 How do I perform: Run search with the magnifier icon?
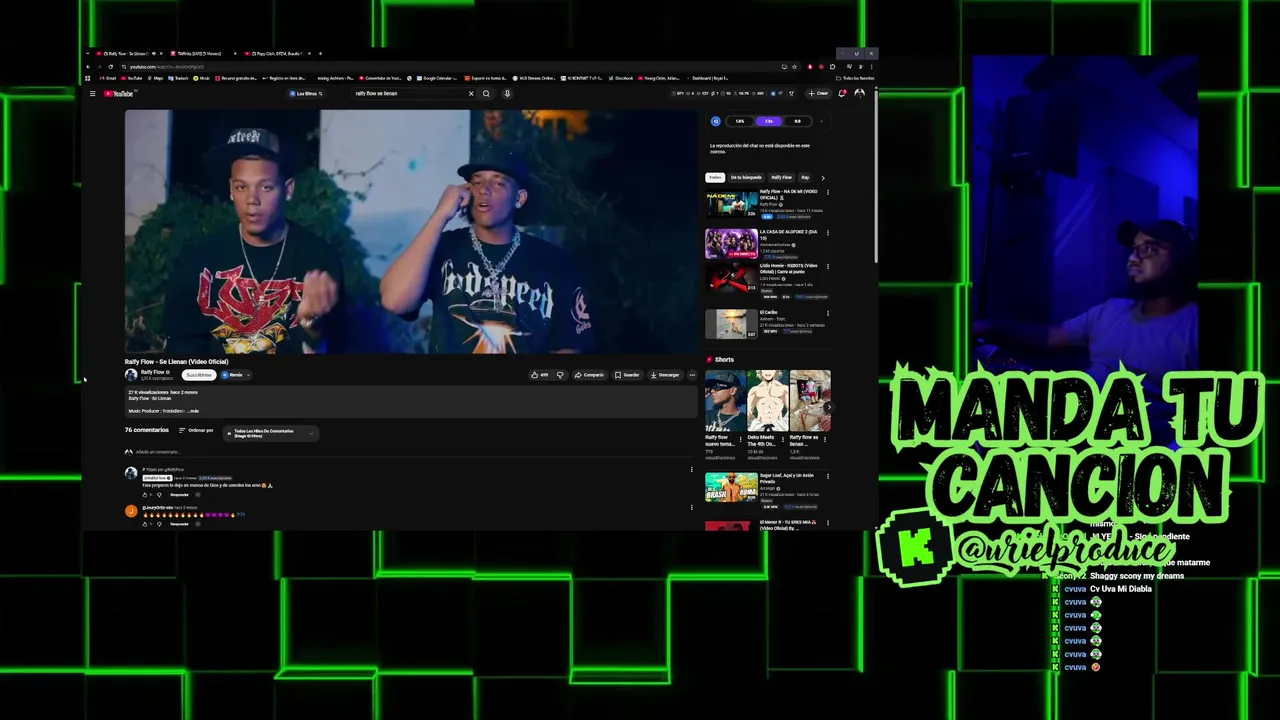click(486, 94)
